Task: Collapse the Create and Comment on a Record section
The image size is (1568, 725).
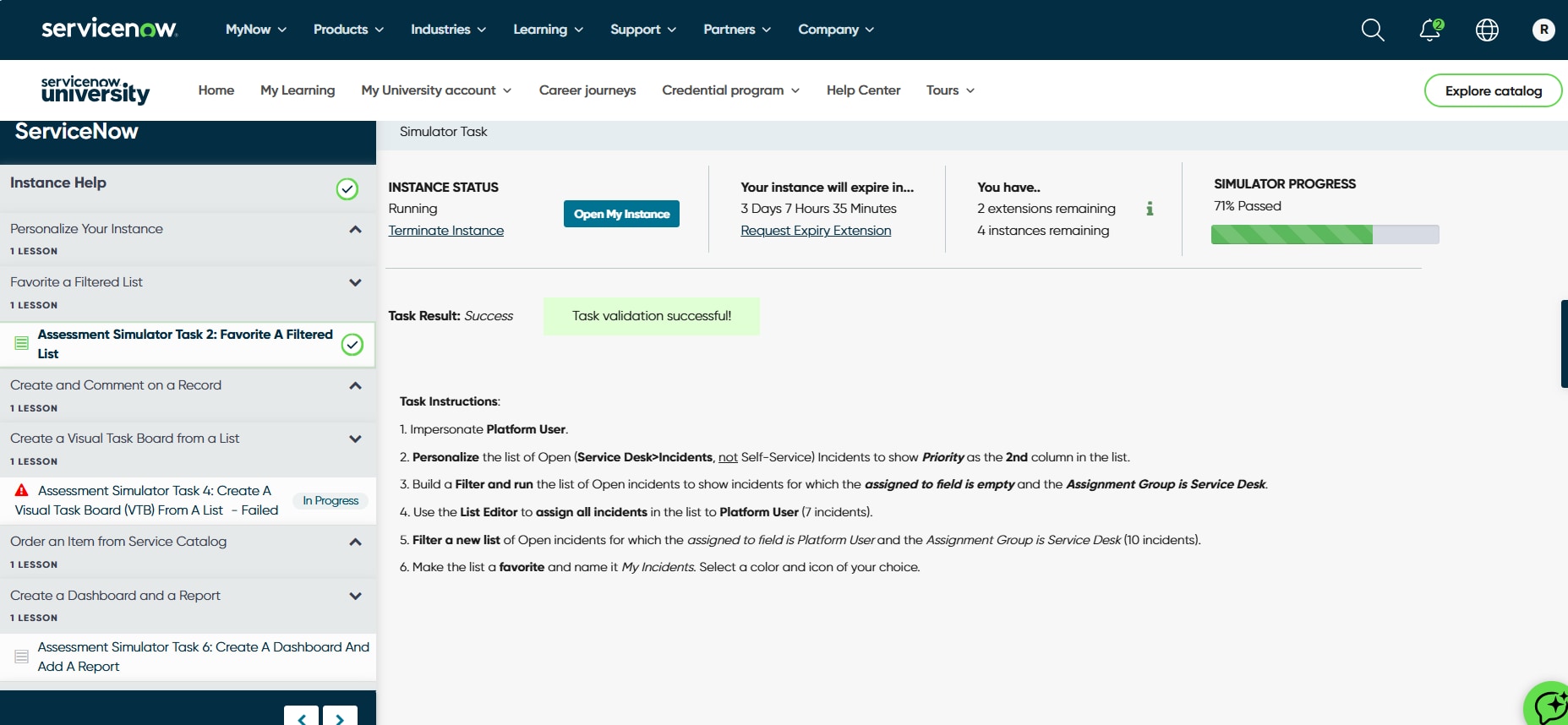Action: point(356,386)
